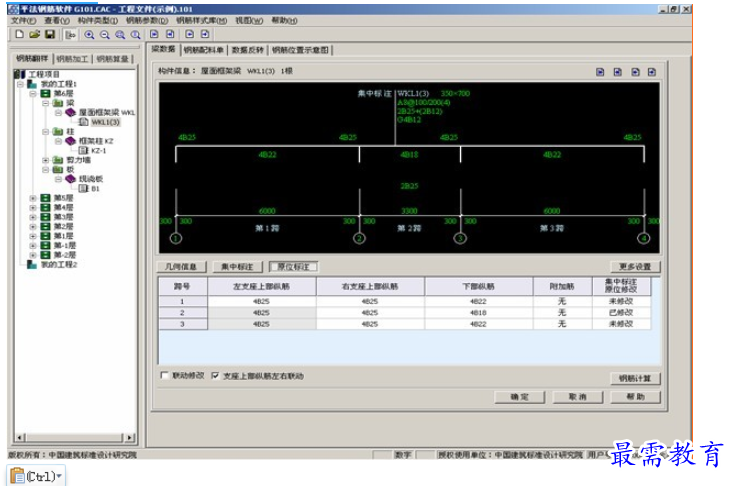Click the 工程项目 root tree icon

point(20,74)
